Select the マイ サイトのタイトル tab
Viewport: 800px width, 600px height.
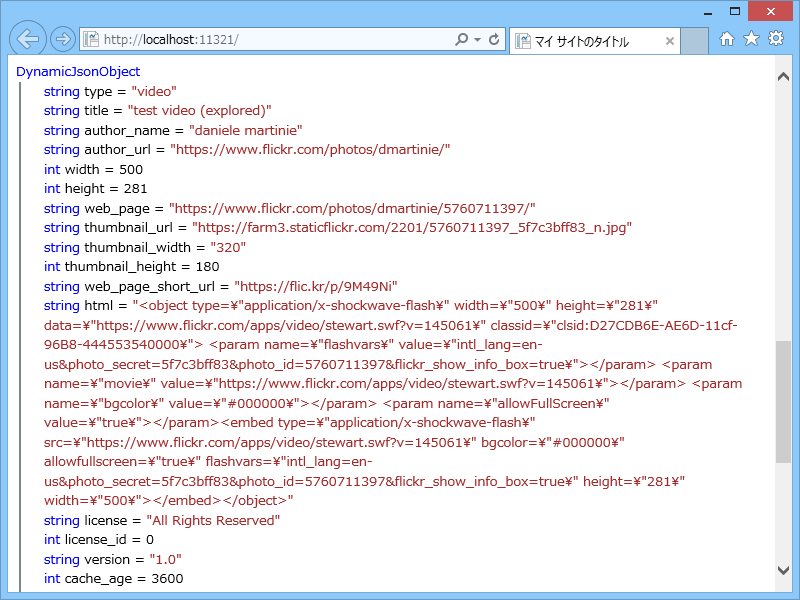(594, 41)
